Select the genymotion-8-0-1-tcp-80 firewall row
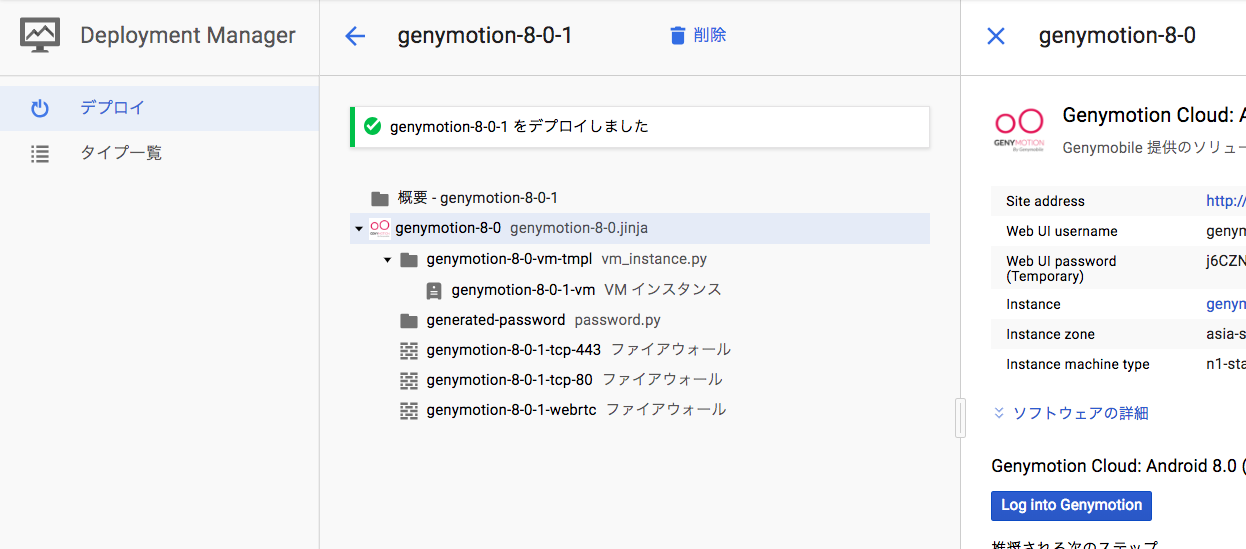This screenshot has width=1246, height=549. click(x=640, y=381)
